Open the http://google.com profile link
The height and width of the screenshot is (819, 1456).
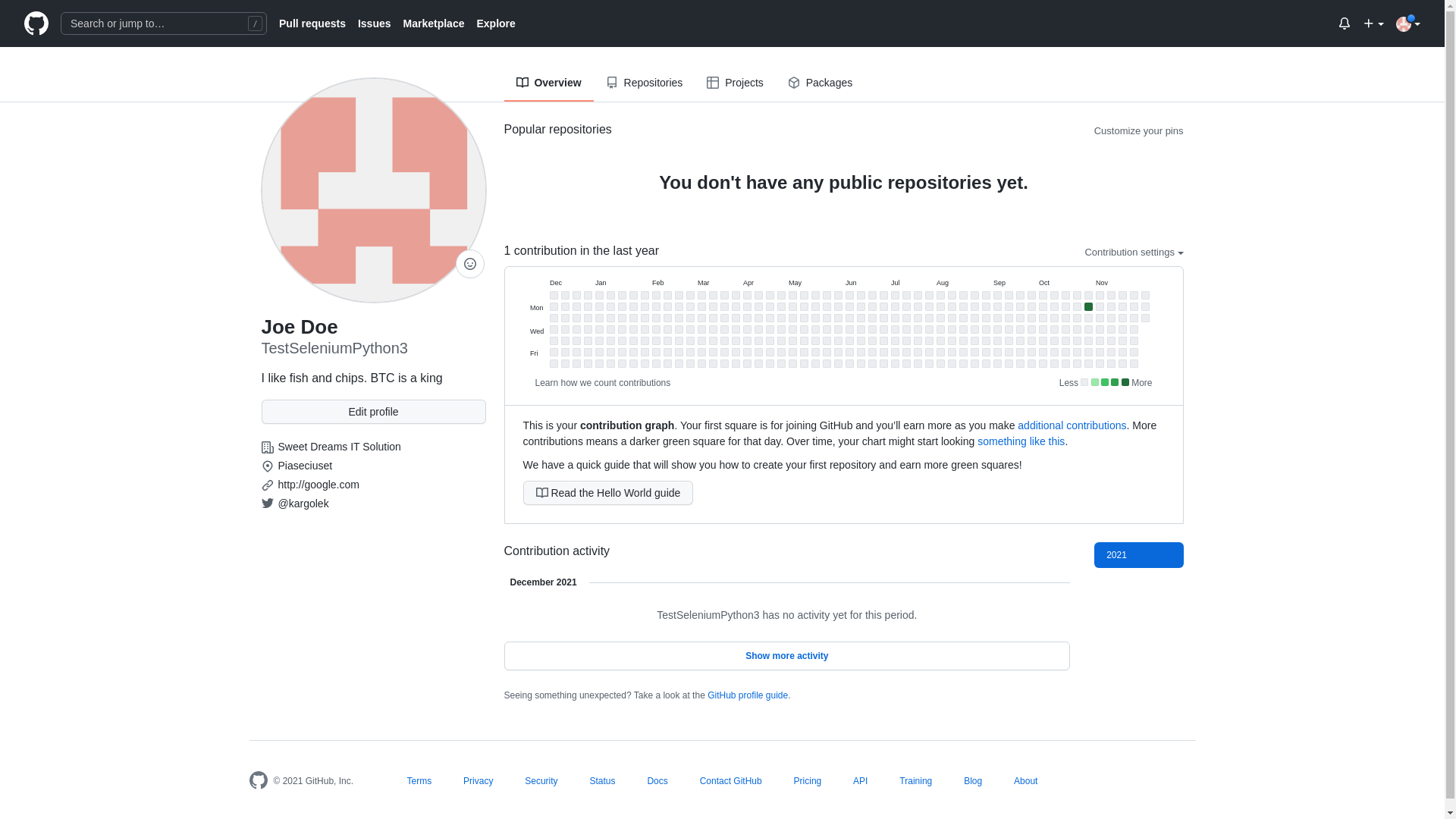318,485
